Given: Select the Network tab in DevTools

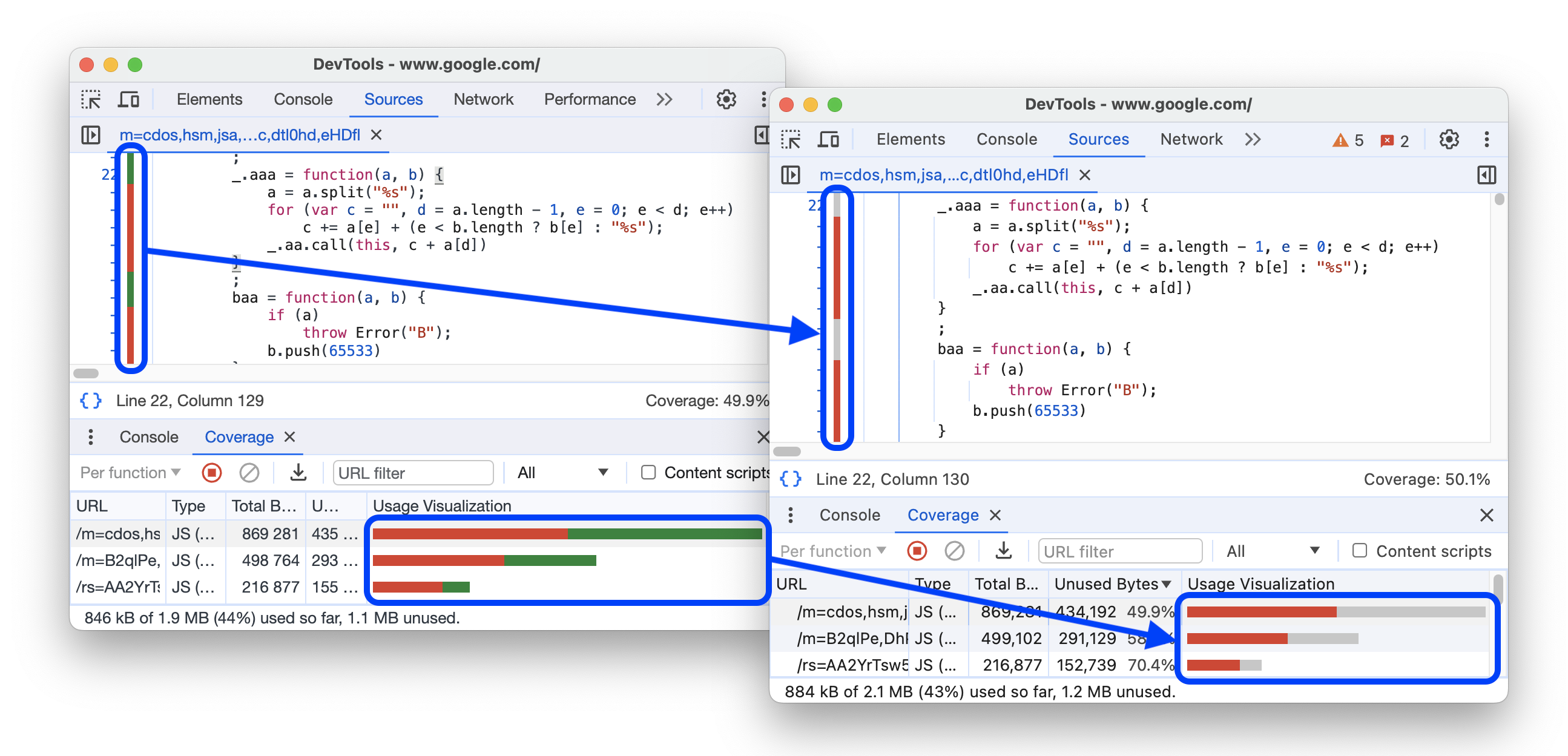Looking at the screenshot, I should click(480, 99).
